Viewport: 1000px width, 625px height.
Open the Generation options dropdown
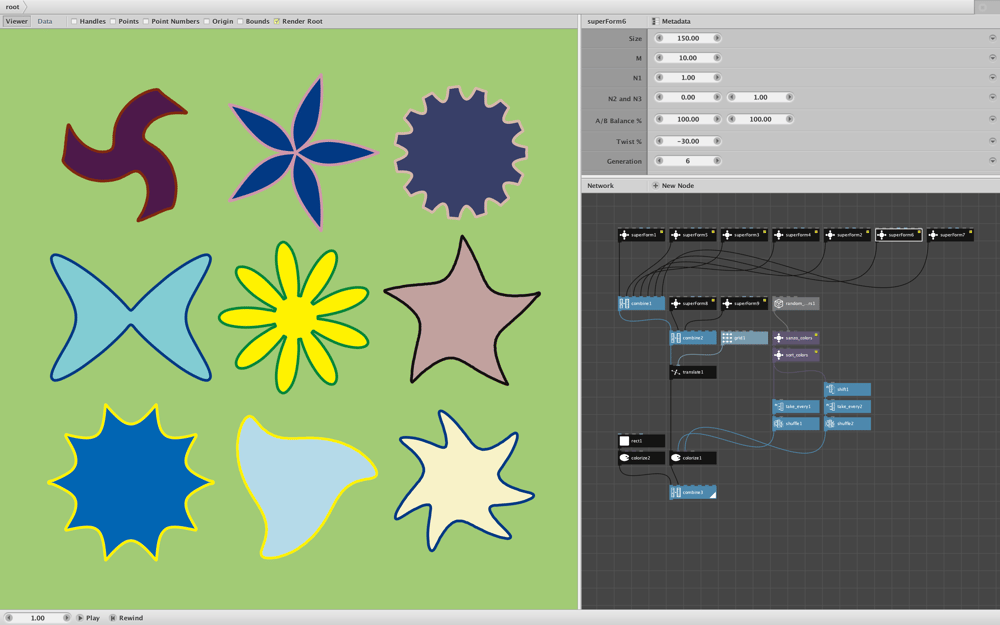[x=992, y=161]
